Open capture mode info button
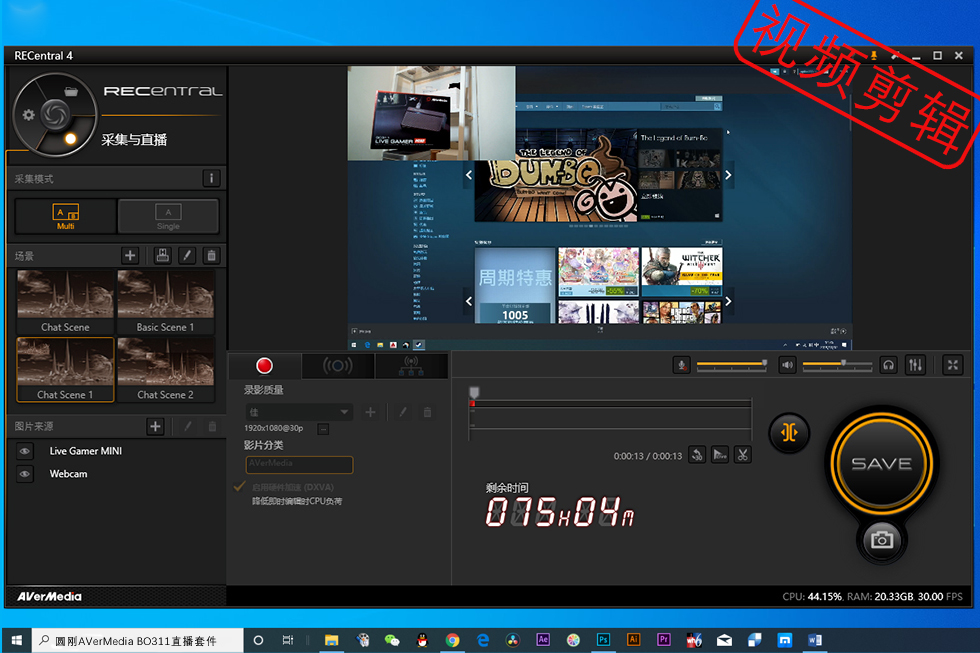 211,179
